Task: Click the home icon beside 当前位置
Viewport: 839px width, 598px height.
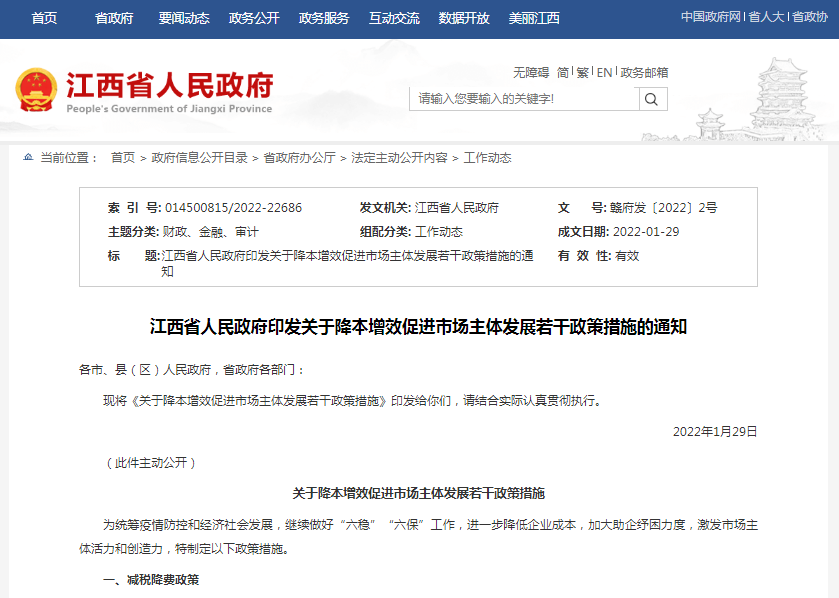Action: (27, 158)
